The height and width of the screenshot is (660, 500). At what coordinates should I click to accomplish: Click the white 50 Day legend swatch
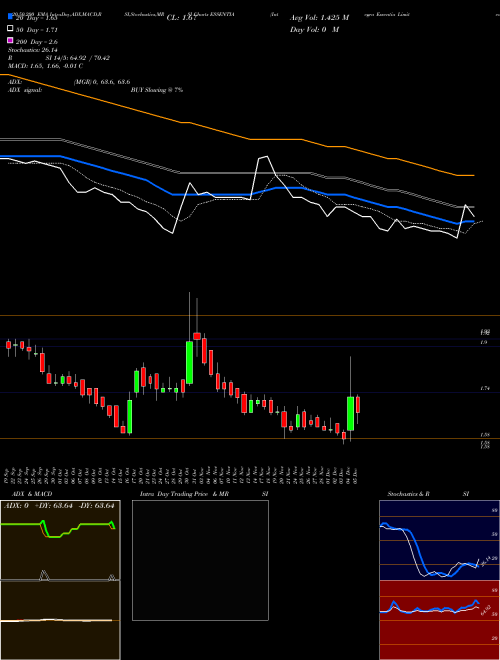[11, 29]
